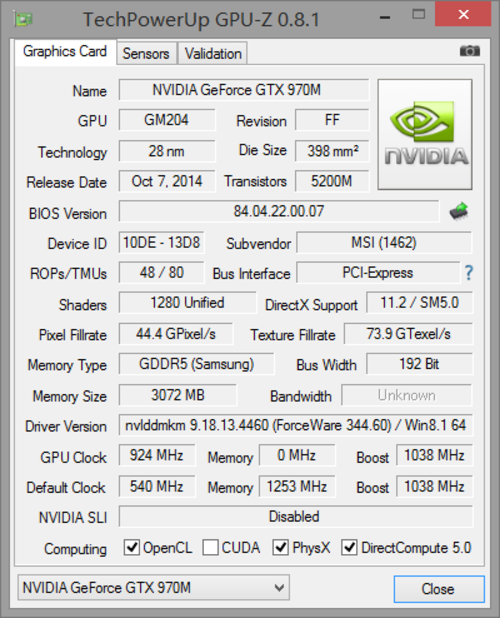This screenshot has height=618, width=500.
Task: Click the Transistors value 5200M
Action: coord(332,181)
